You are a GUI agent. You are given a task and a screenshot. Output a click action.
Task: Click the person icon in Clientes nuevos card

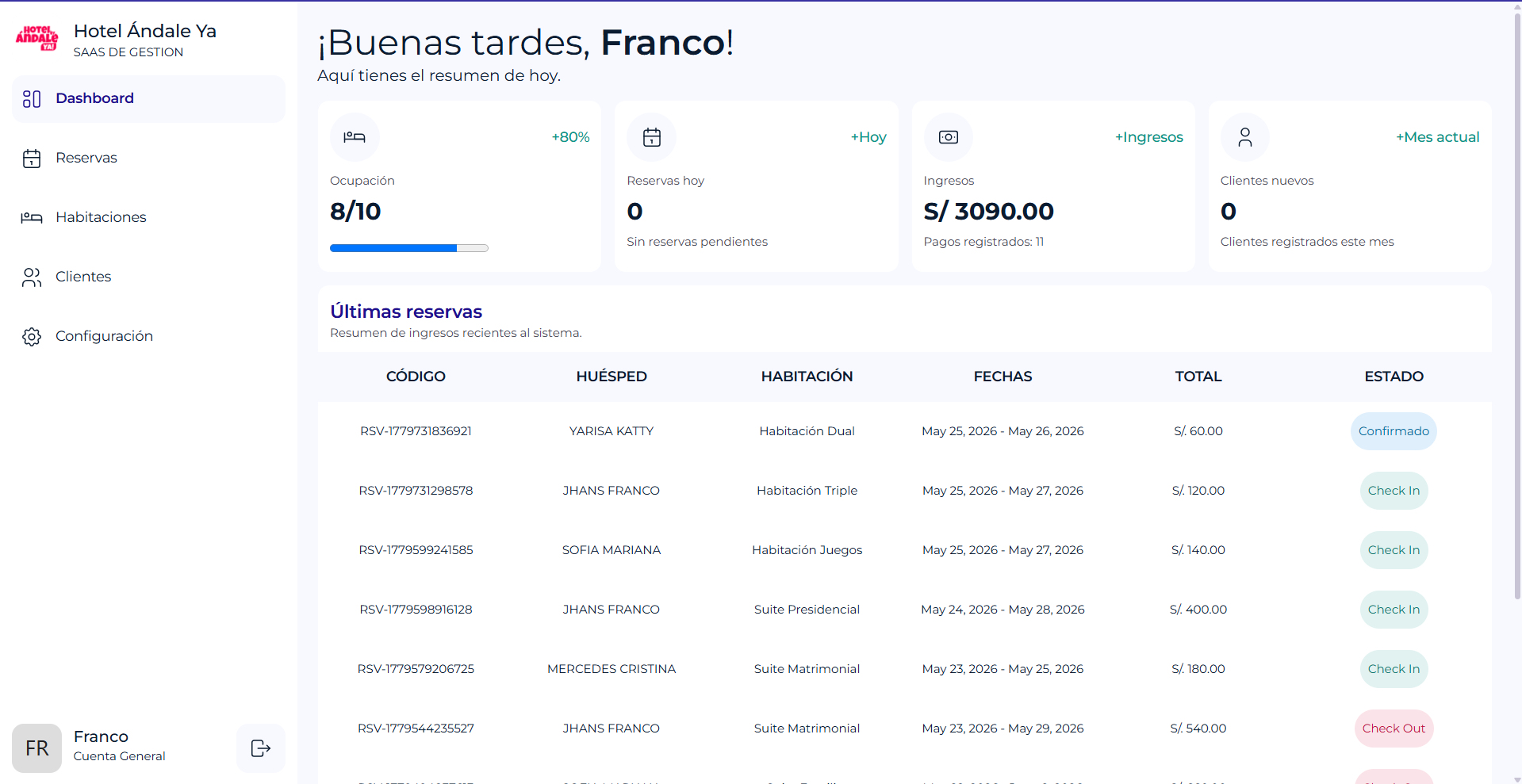tap(1245, 137)
